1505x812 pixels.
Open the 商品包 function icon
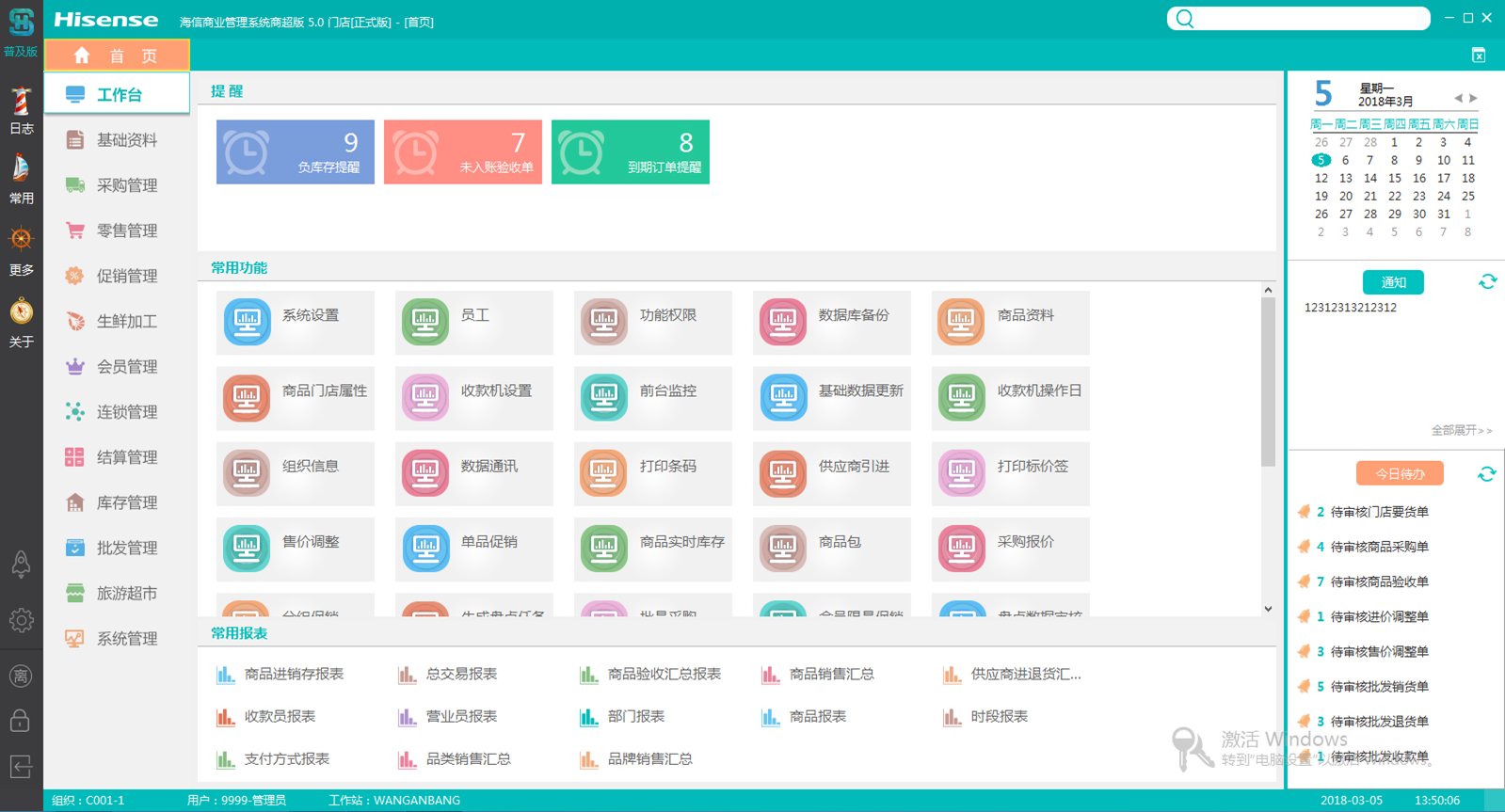783,549
